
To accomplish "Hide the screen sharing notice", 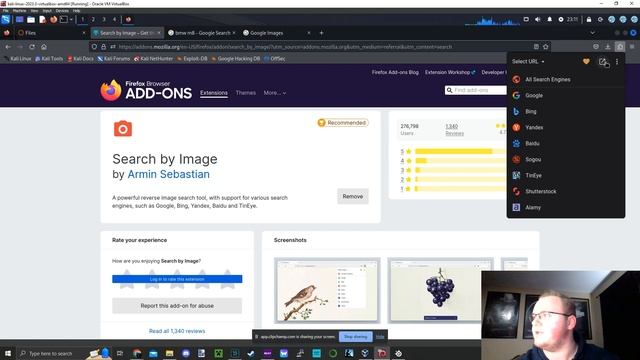I will click(380, 337).
